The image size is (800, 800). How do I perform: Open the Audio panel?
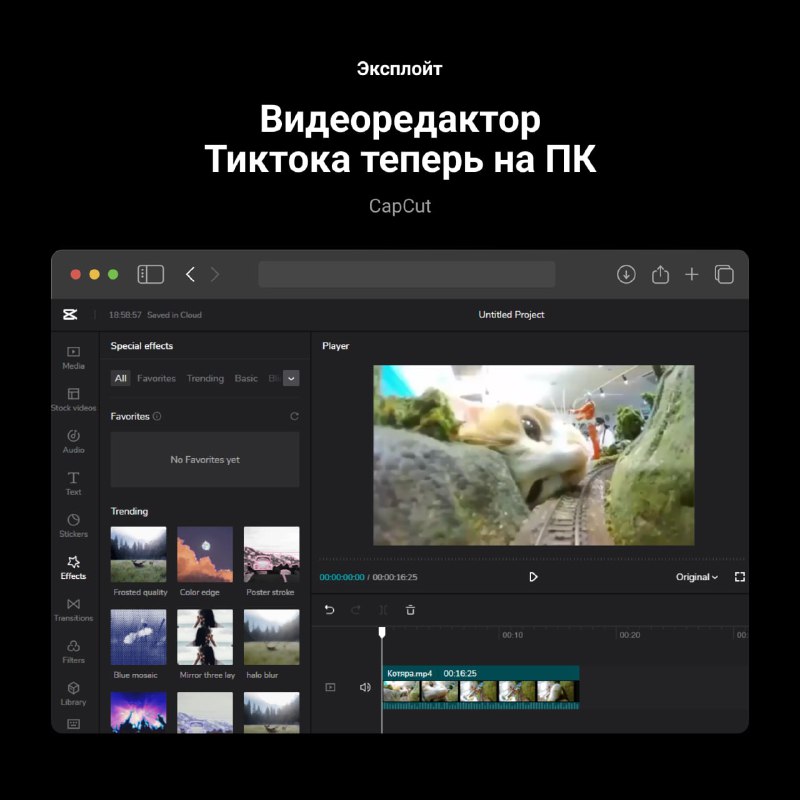73,441
